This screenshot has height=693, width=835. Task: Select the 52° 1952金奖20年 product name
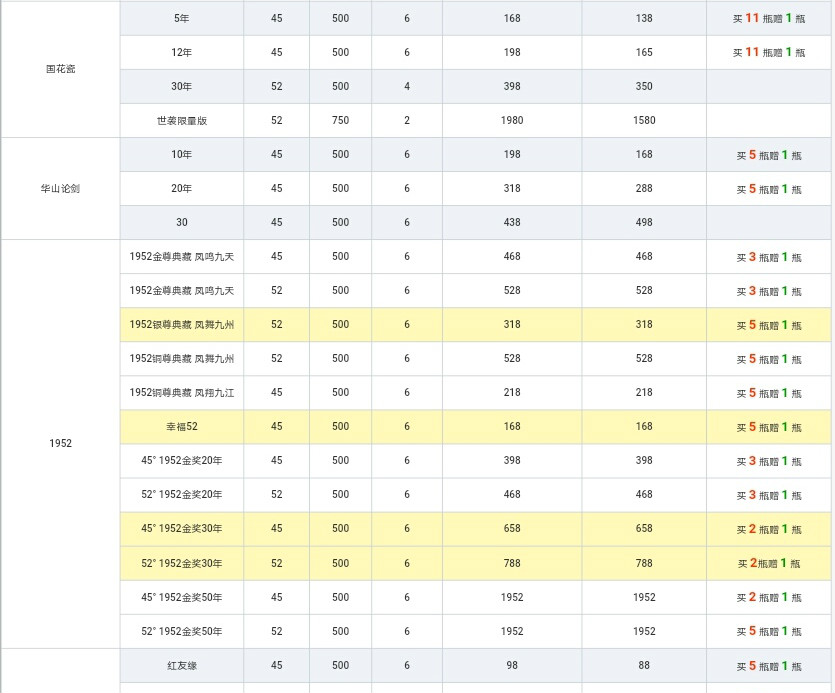[182, 495]
